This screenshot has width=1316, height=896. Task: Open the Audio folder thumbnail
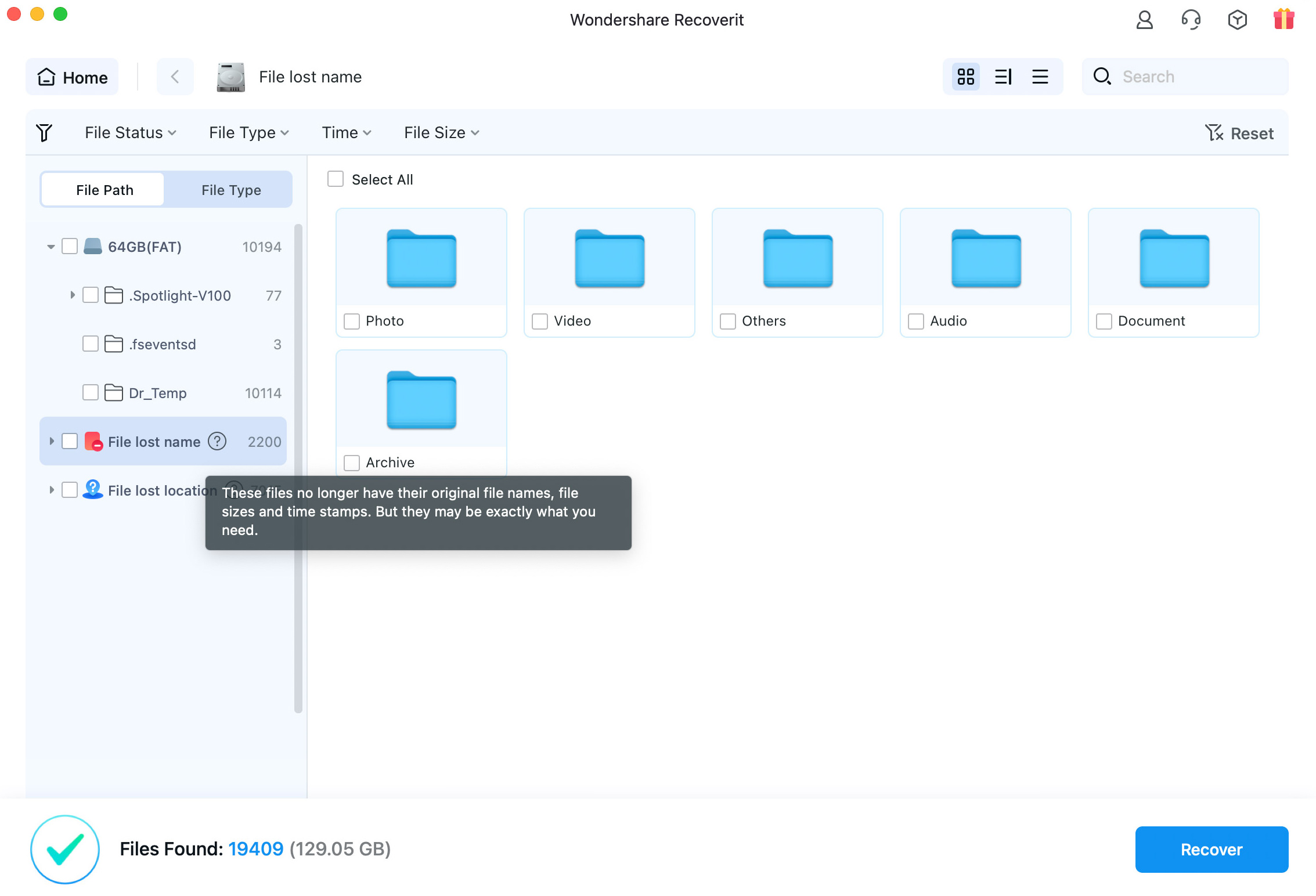pyautogui.click(x=986, y=258)
